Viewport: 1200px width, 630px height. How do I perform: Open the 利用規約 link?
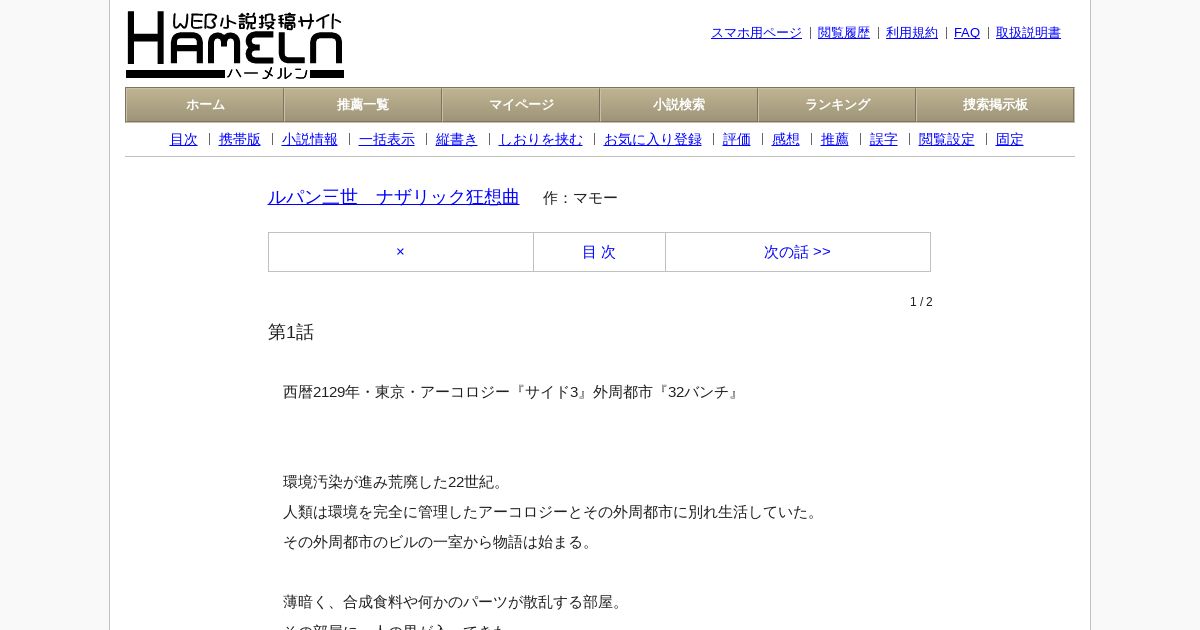[912, 33]
